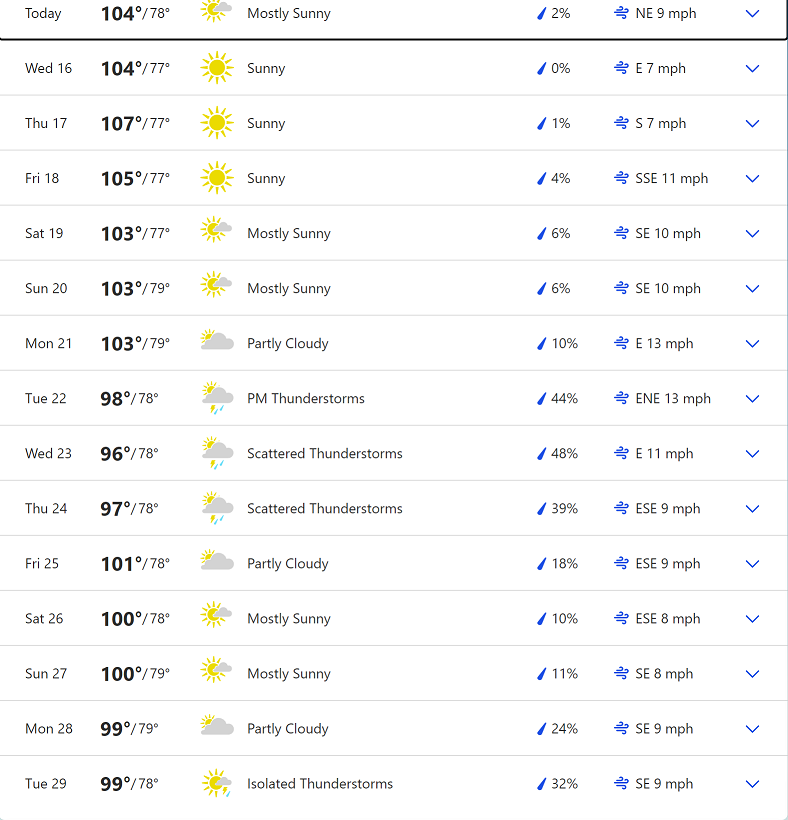Click the mostly sunny icon for Sat 19

[x=216, y=230]
